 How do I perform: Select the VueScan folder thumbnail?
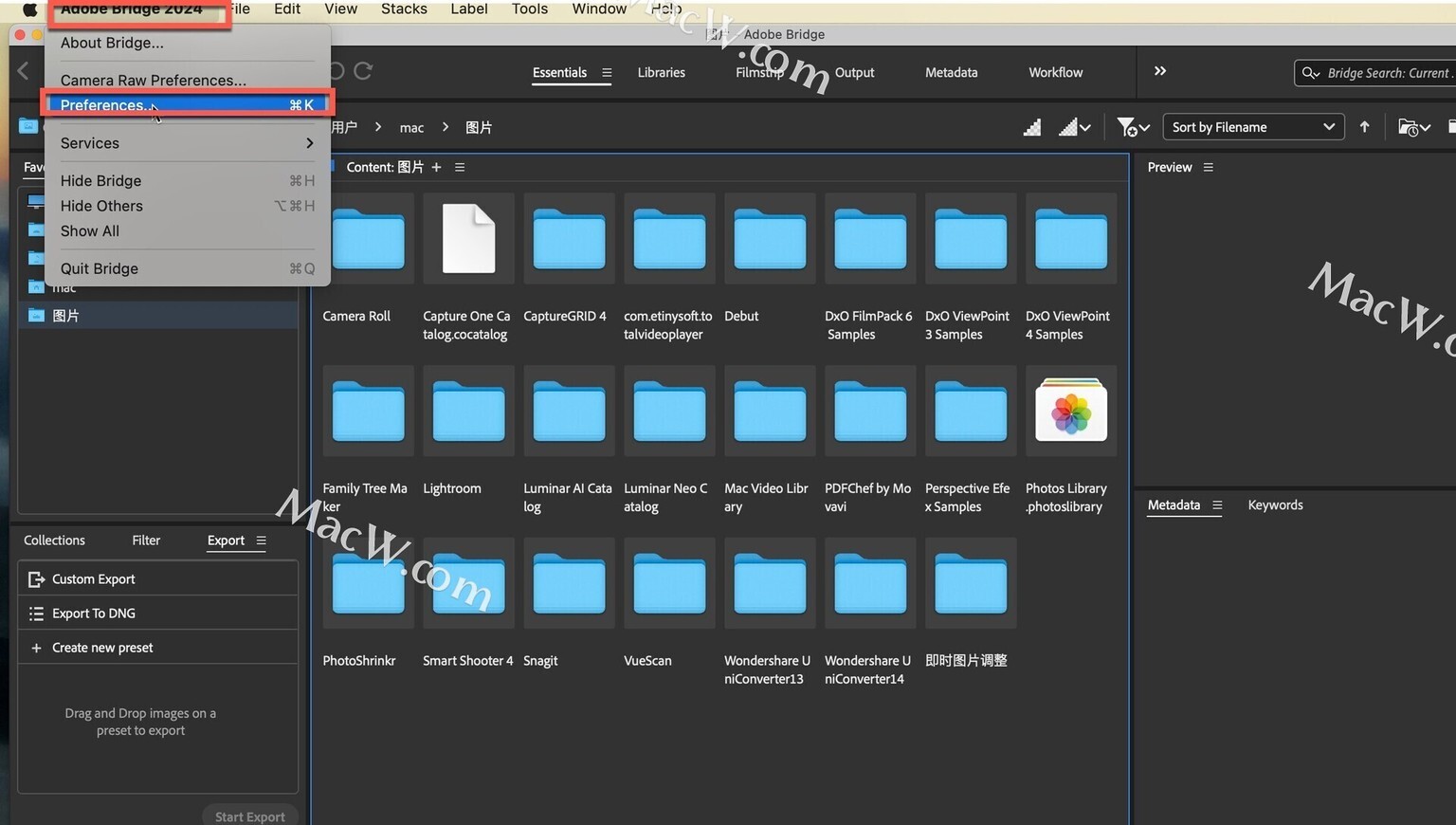[669, 584]
